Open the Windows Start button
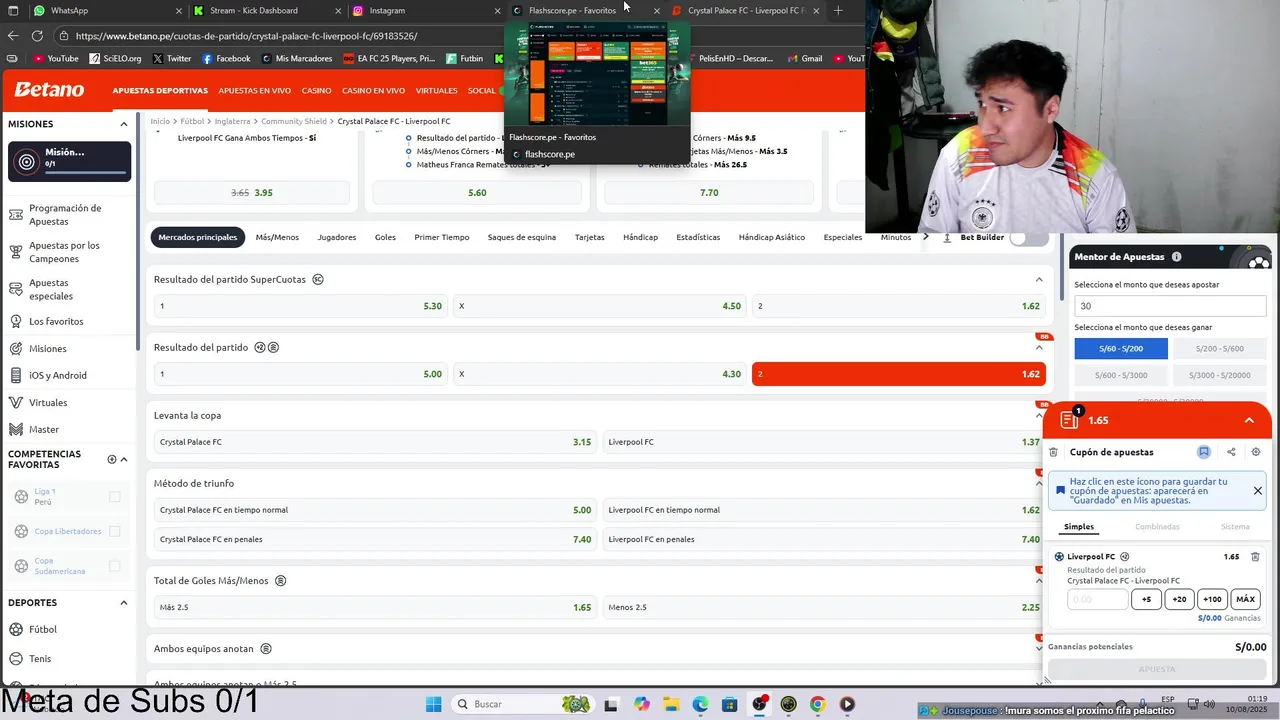The image size is (1280, 720). [x=433, y=704]
